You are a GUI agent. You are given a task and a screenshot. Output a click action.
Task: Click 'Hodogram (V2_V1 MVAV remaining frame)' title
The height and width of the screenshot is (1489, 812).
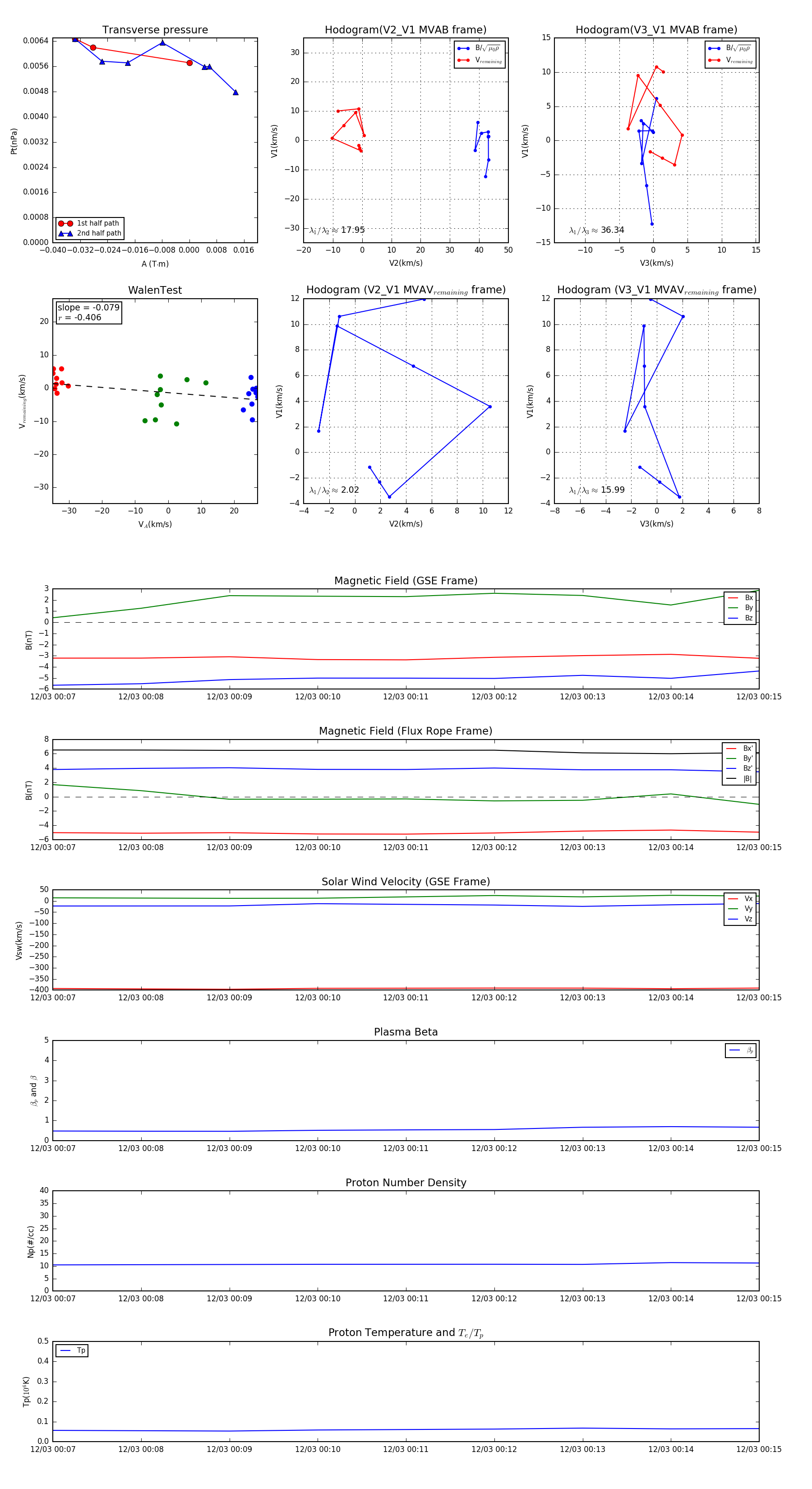(406, 290)
